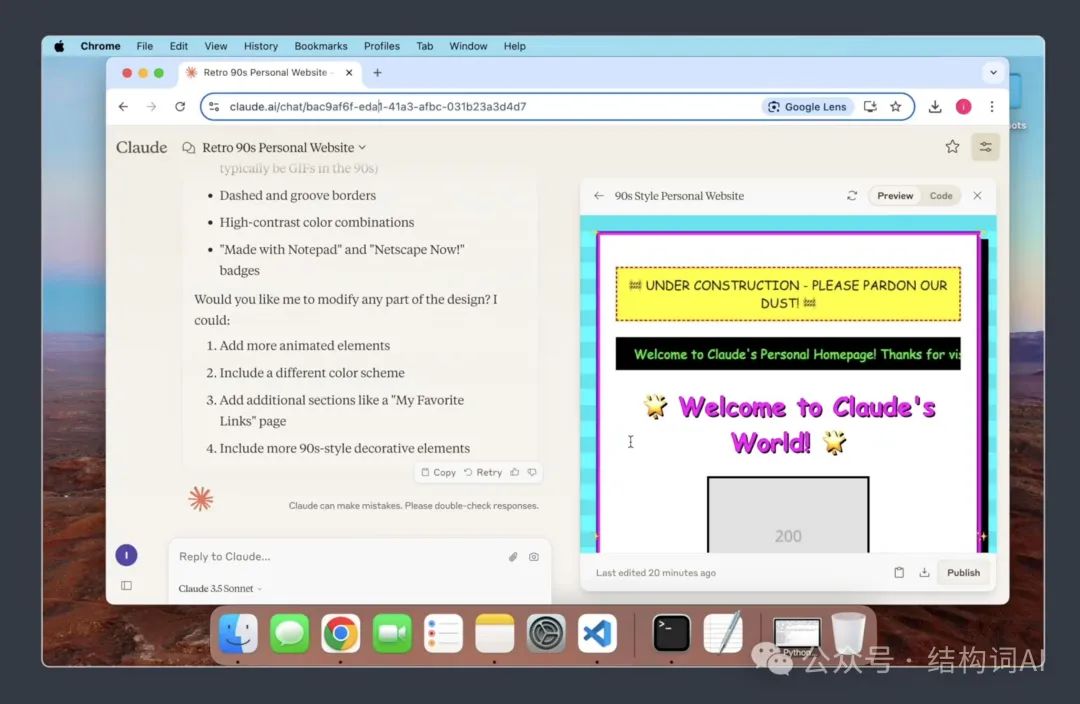Close the artifact panel
Screen dimensions: 1080x704
(977, 196)
